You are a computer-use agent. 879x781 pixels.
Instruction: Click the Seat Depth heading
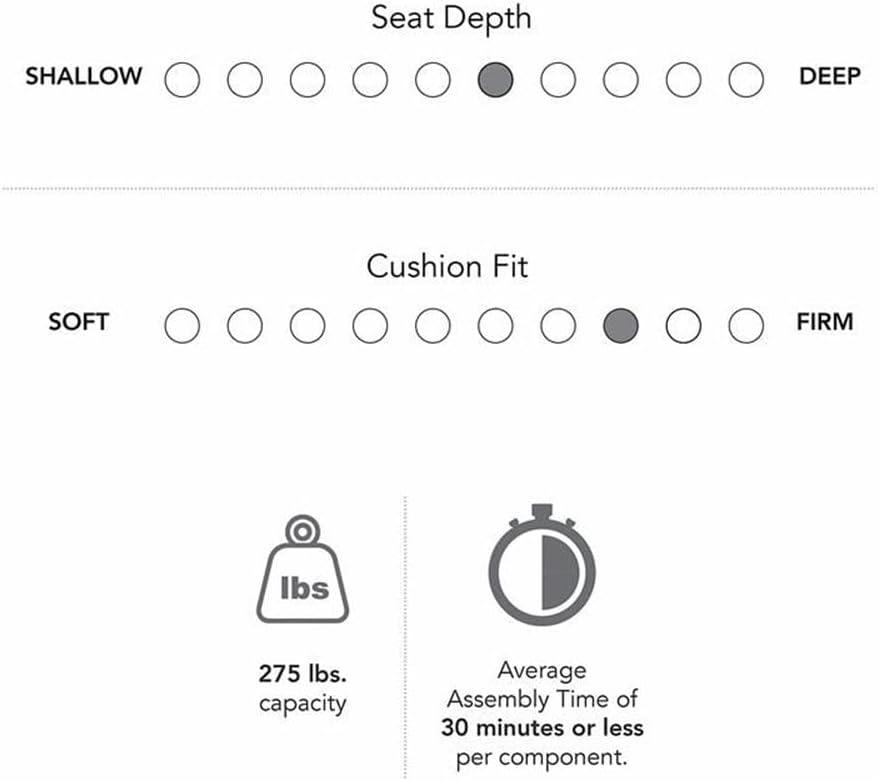[451, 19]
